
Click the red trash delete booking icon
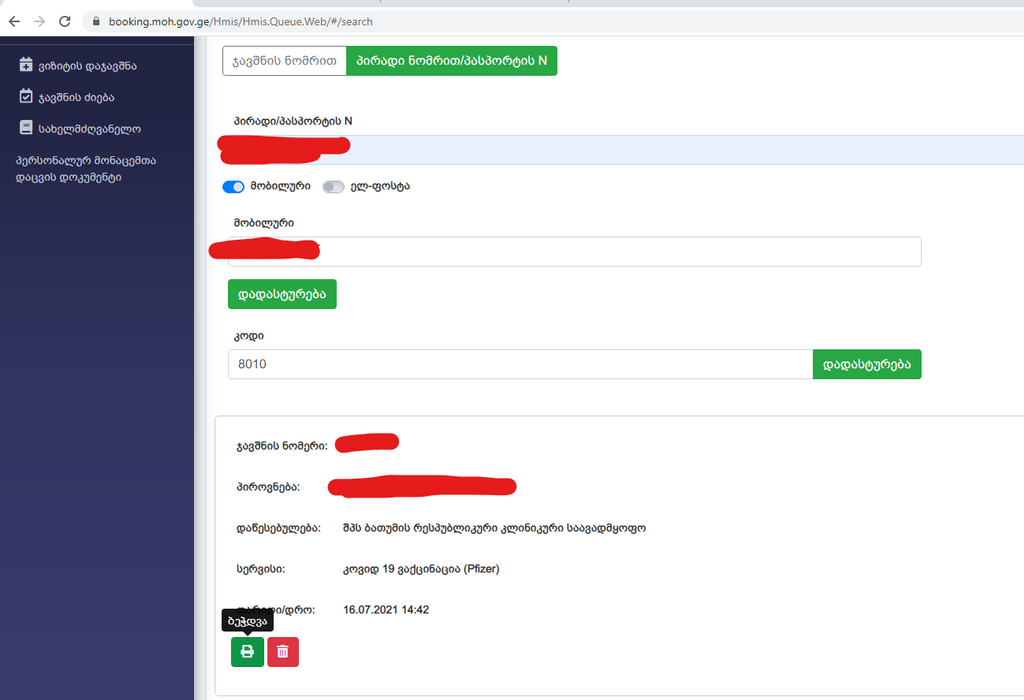[x=283, y=652]
